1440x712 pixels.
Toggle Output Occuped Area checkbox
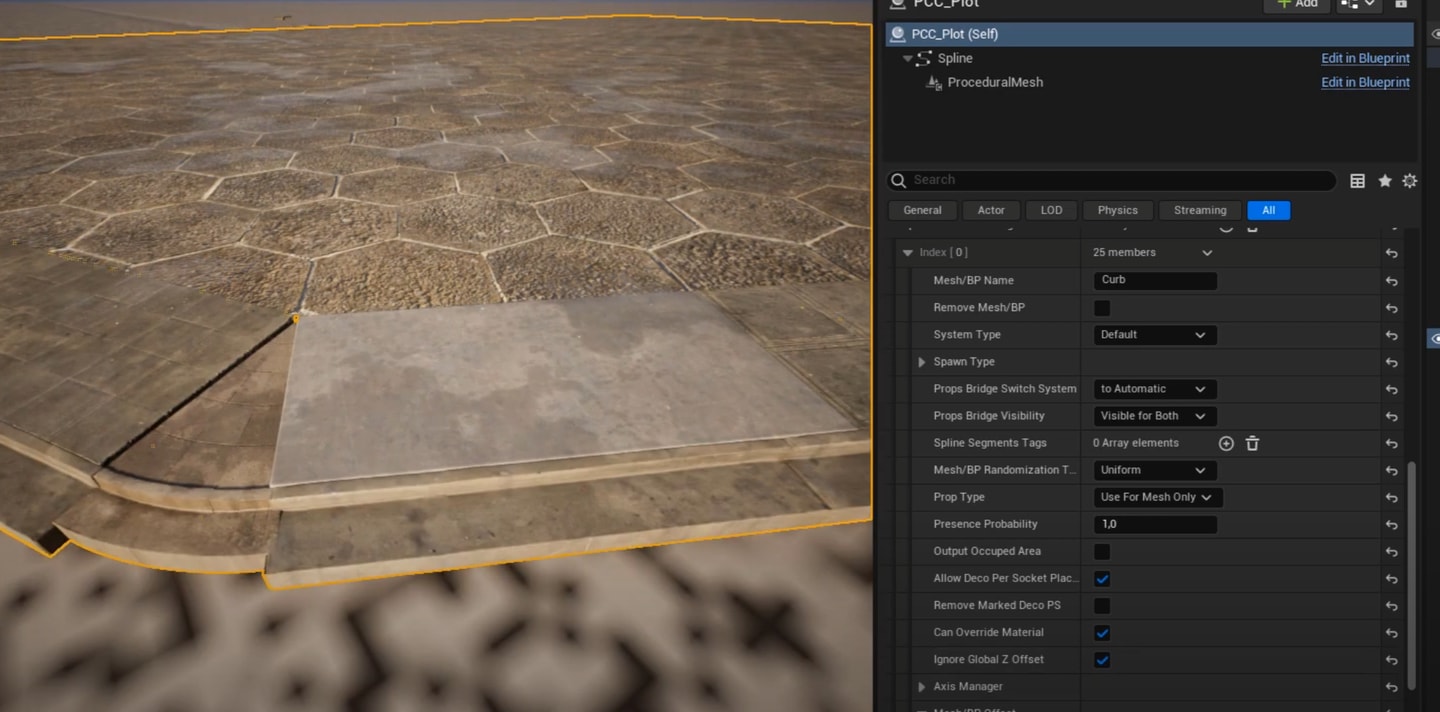pos(1102,552)
